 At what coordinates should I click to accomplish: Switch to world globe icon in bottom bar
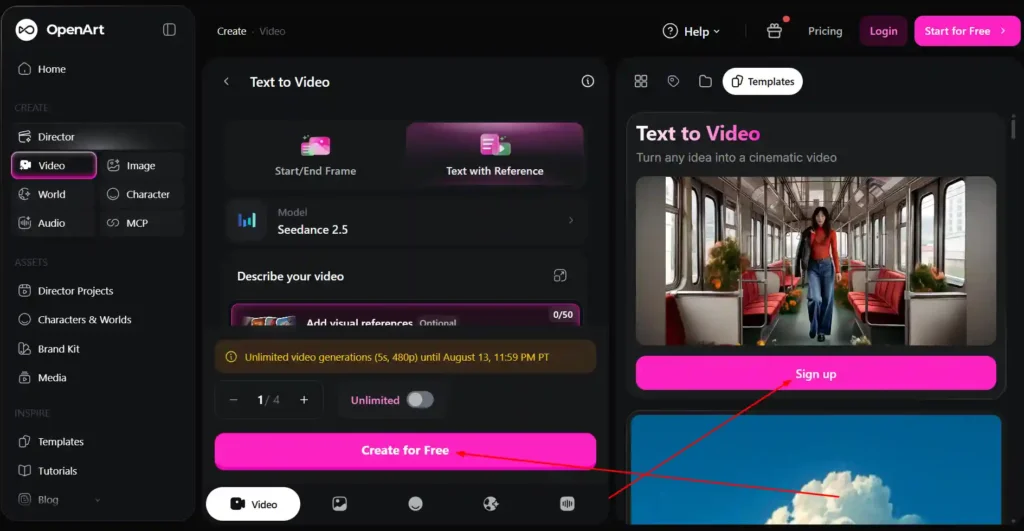click(490, 504)
